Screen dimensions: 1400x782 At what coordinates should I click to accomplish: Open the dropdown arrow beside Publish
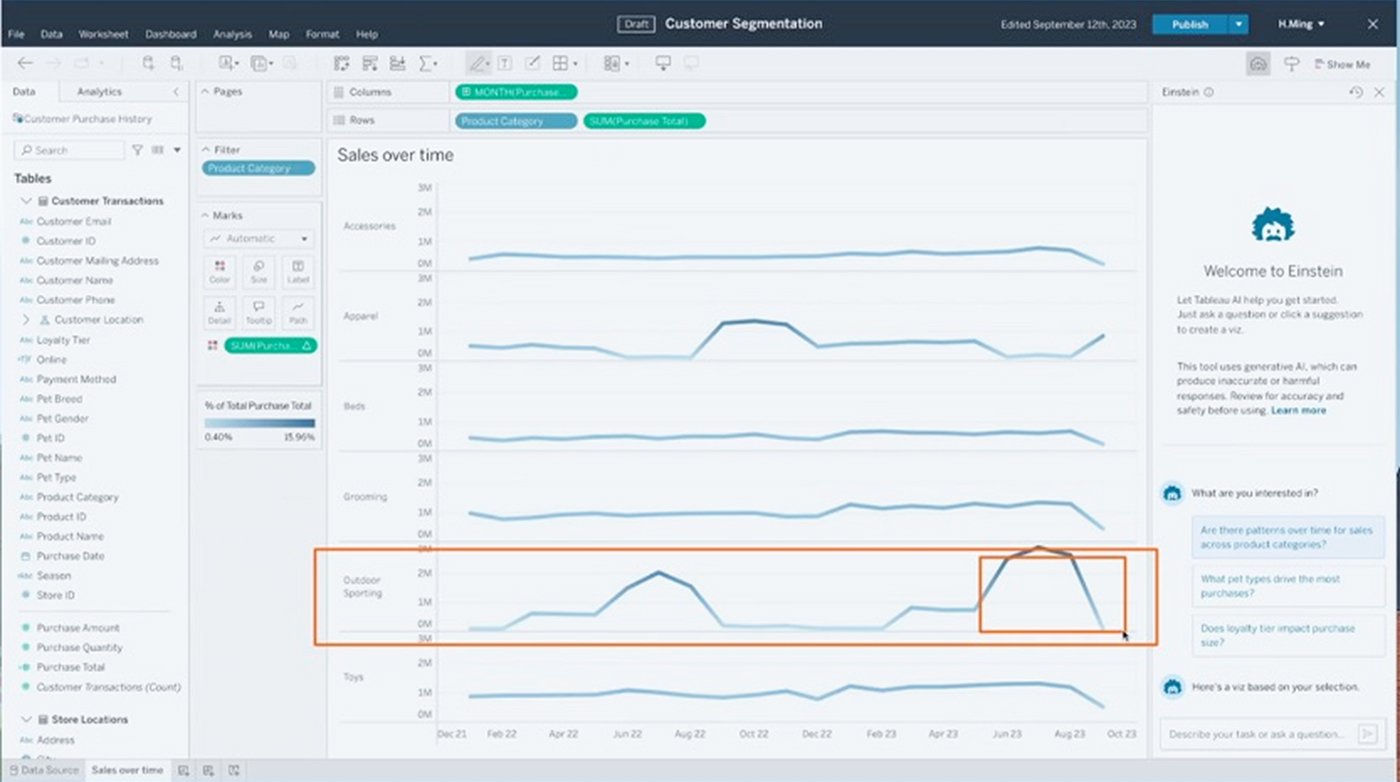tap(1239, 24)
